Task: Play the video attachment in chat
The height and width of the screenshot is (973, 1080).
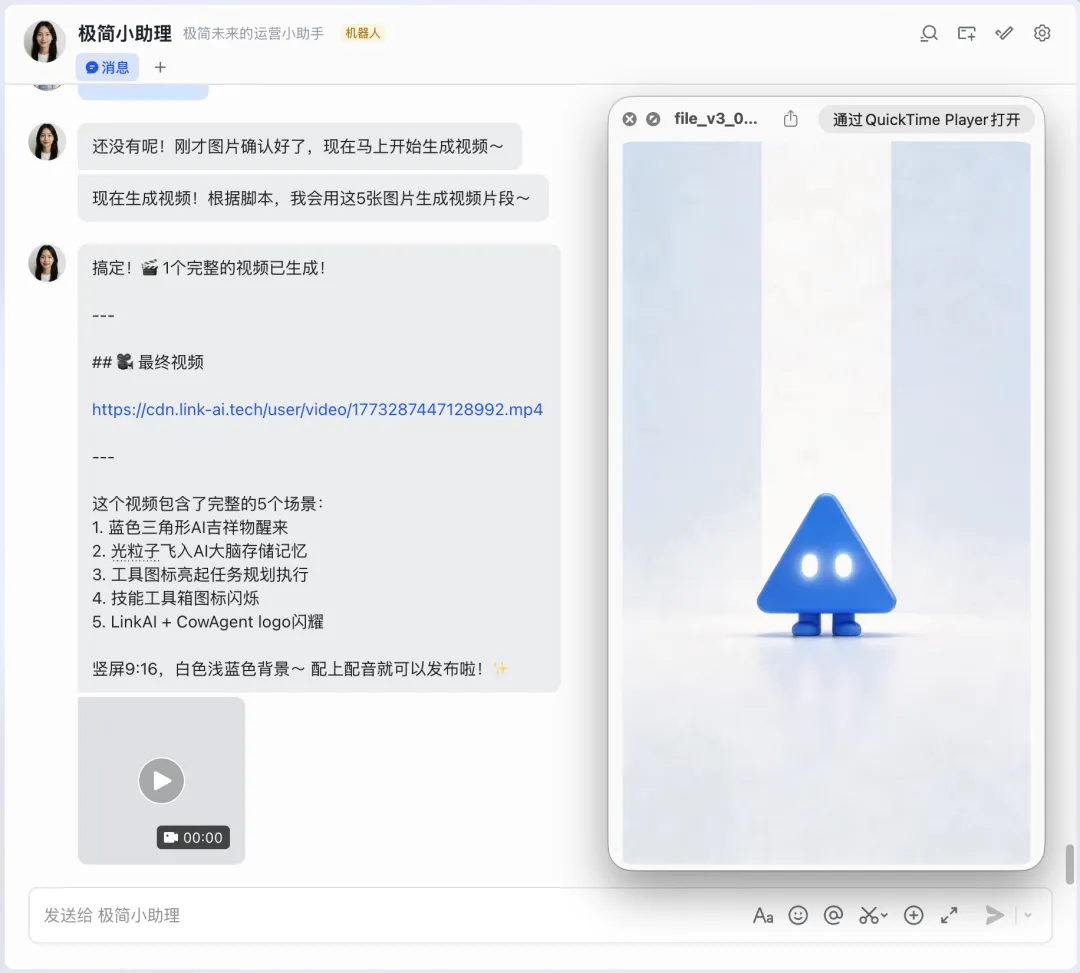Action: pos(161,780)
